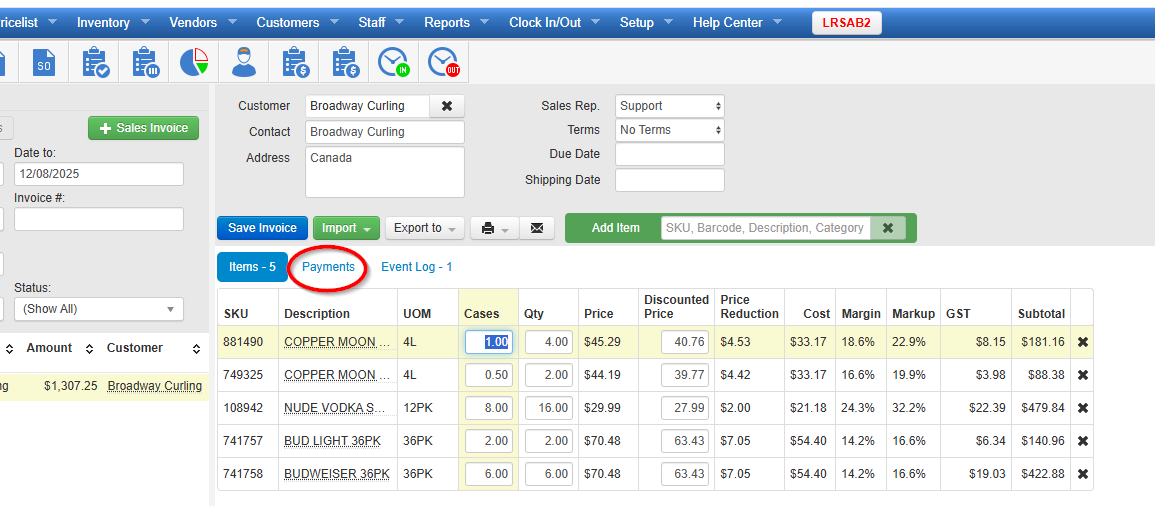Clear the Customer field with its X button

pos(446,106)
